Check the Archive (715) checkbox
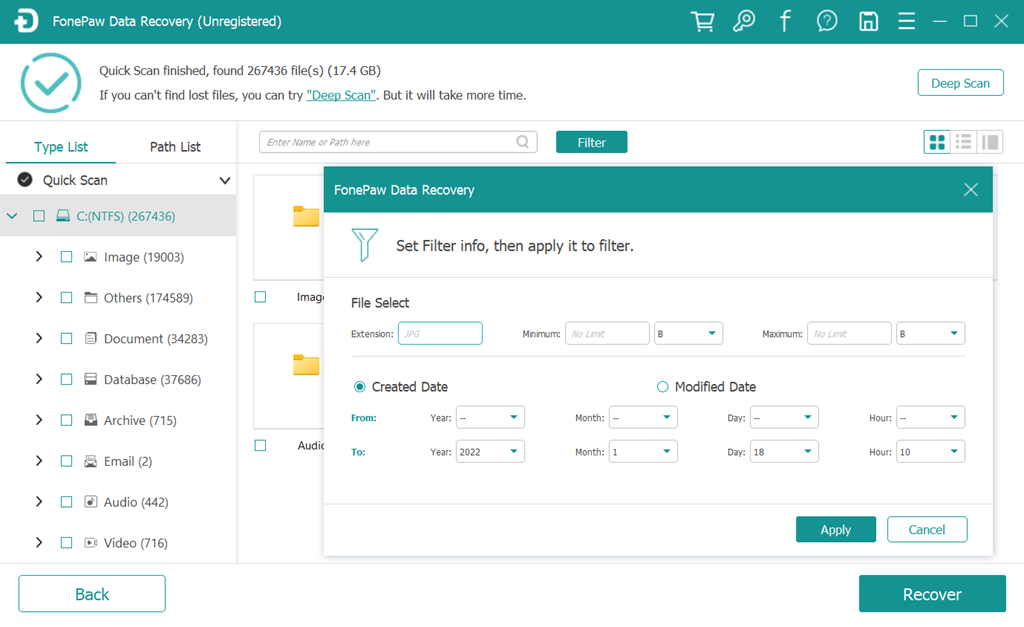Viewport: 1024px width, 627px height. (66, 420)
